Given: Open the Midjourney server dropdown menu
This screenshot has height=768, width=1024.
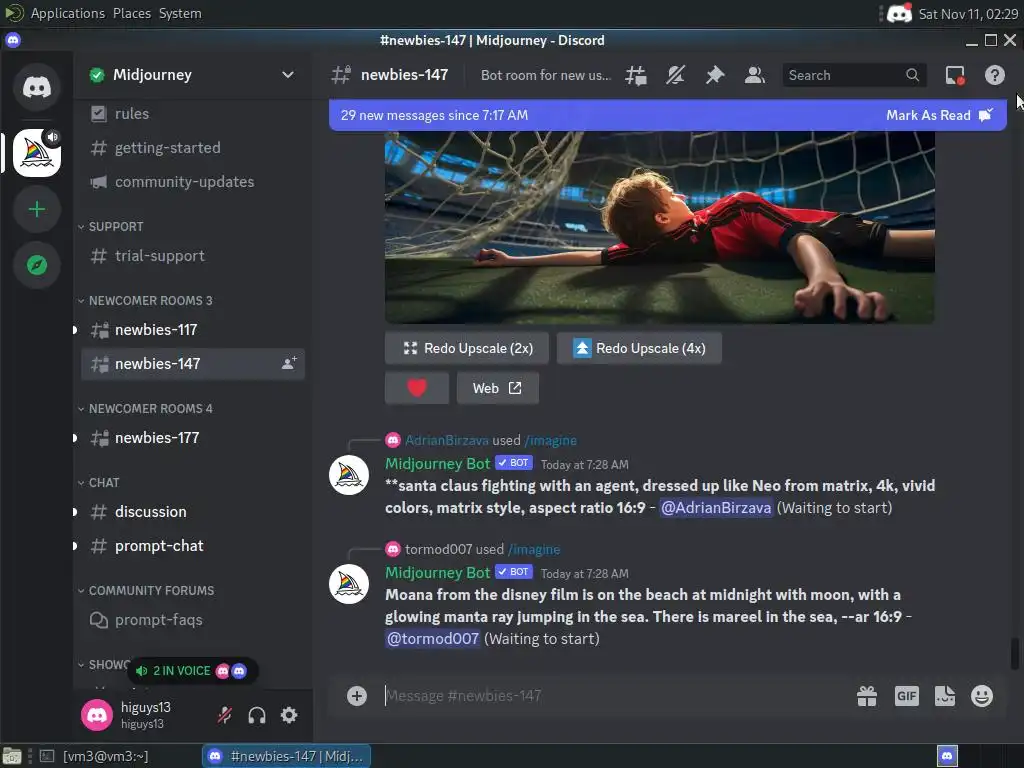Looking at the screenshot, I should pos(287,74).
